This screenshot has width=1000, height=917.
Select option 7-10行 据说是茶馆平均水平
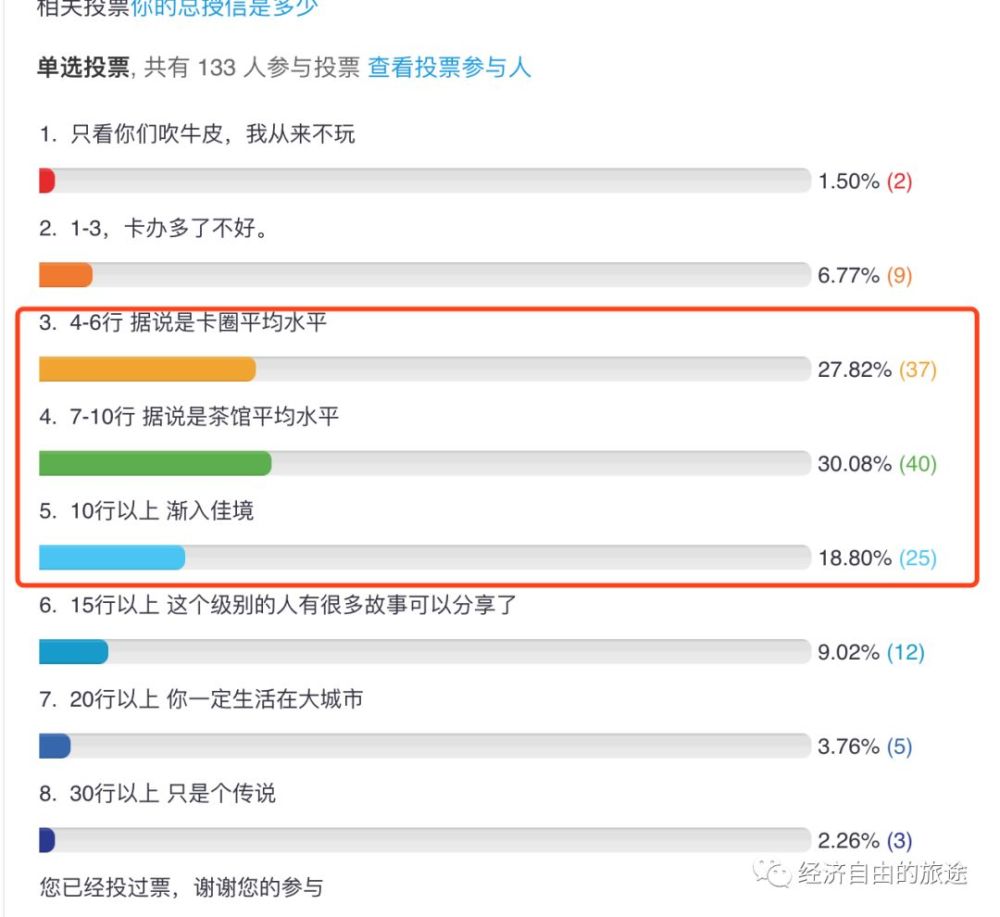(189, 417)
